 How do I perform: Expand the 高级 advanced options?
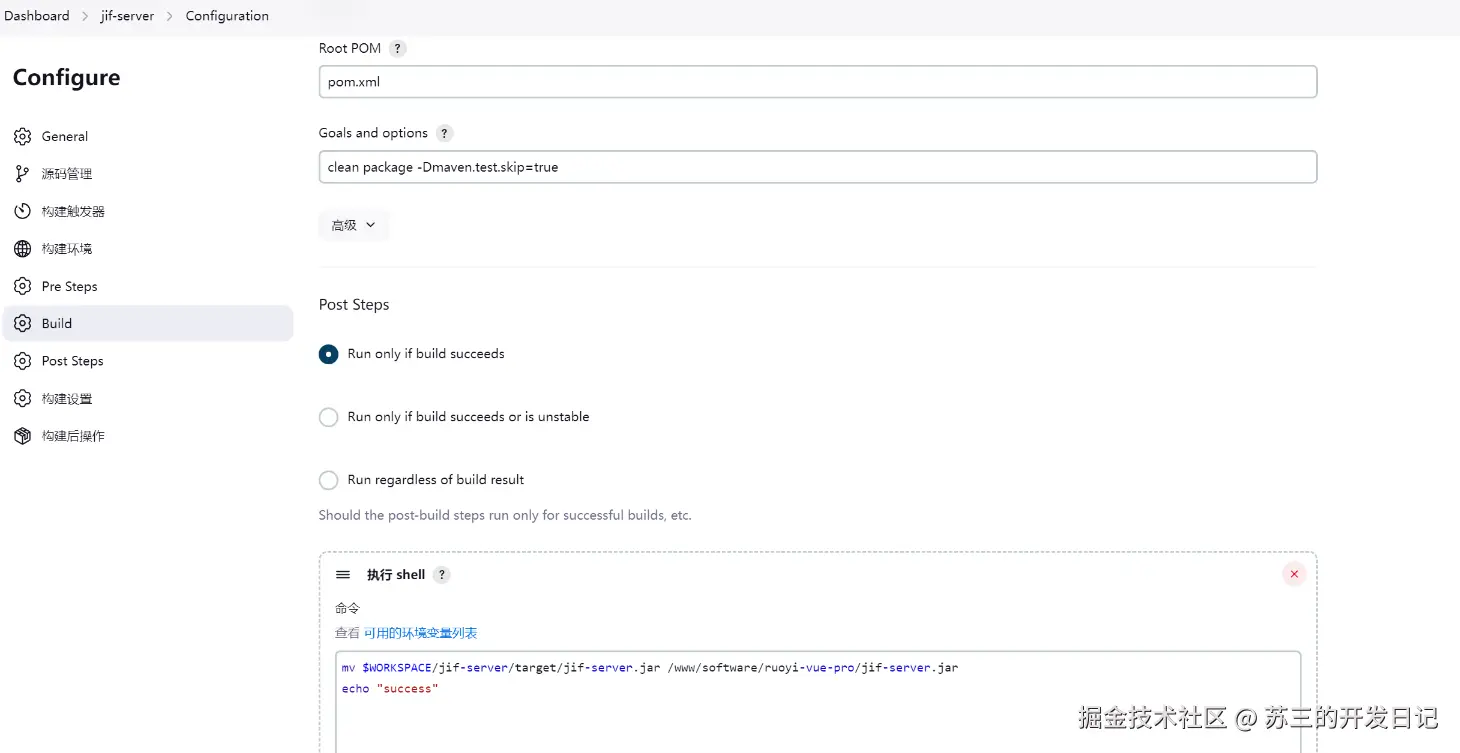[x=353, y=225]
